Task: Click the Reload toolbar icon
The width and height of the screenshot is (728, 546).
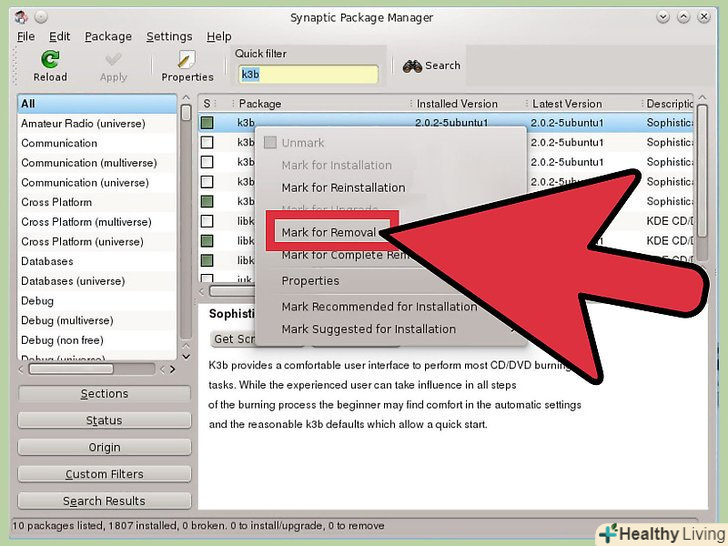Action: 50,59
